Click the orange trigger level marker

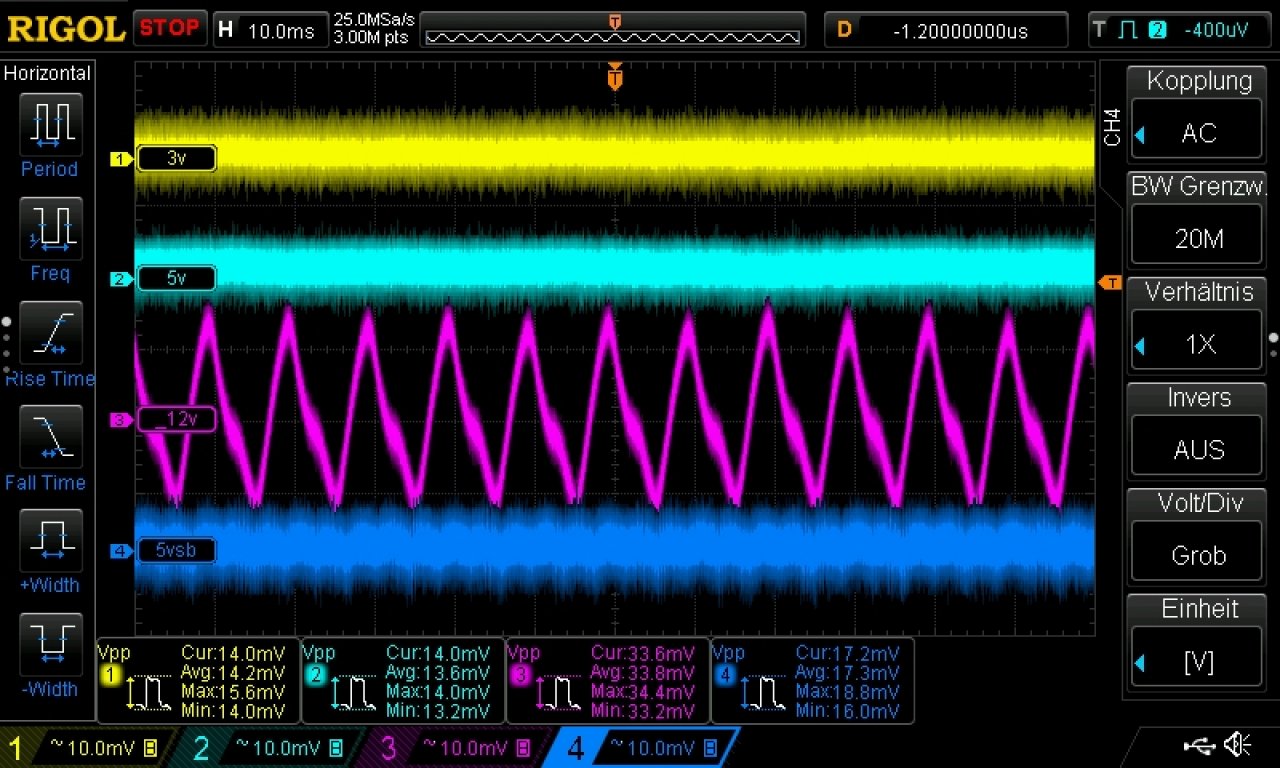pyautogui.click(x=1110, y=283)
